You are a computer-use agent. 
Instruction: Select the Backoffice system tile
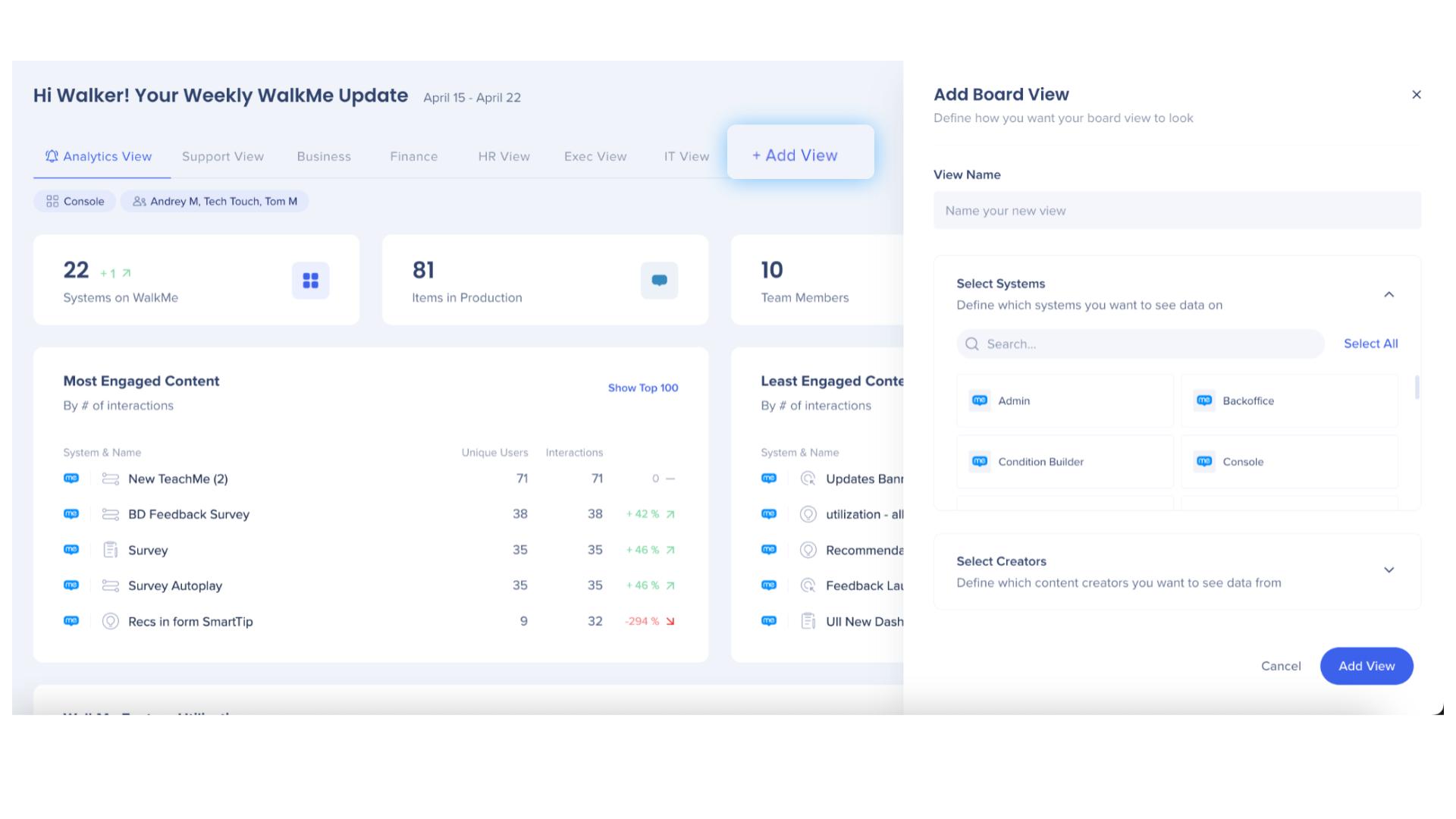(x=1288, y=400)
